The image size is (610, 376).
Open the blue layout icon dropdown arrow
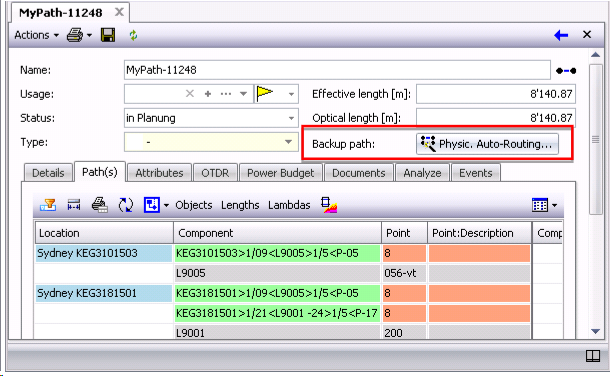click(x=166, y=205)
